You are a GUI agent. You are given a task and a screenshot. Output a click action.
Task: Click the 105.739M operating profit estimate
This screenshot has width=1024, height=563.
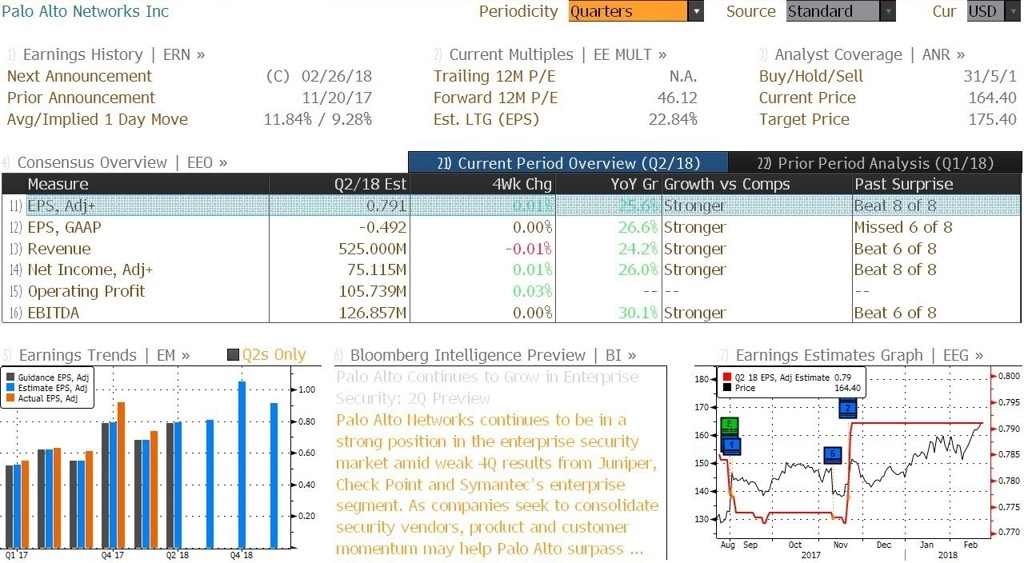[x=372, y=291]
